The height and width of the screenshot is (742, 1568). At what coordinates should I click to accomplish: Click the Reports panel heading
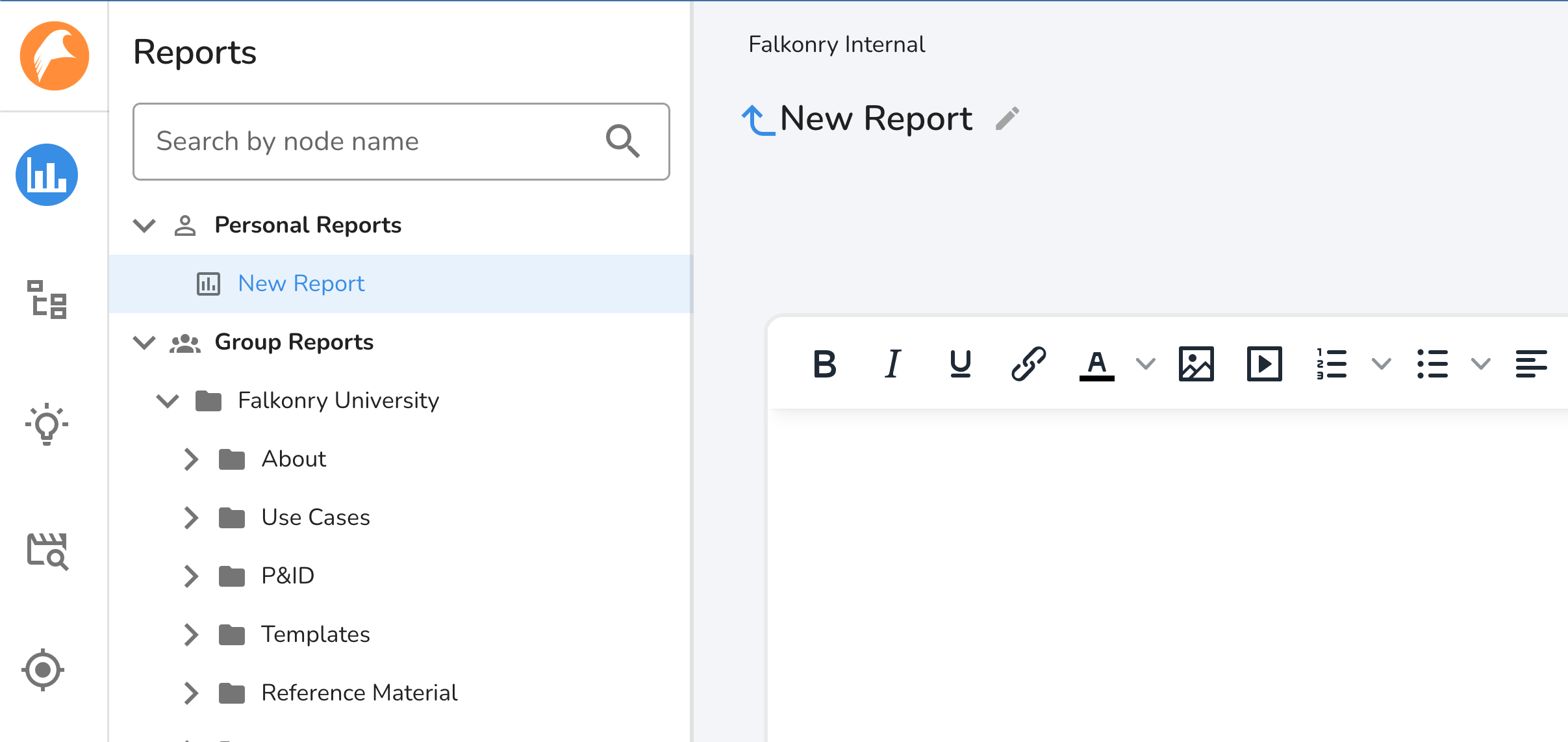[195, 52]
